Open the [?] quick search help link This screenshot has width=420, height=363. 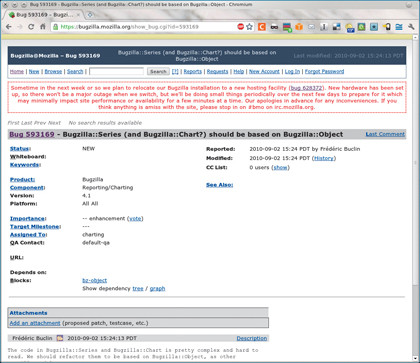175,71
